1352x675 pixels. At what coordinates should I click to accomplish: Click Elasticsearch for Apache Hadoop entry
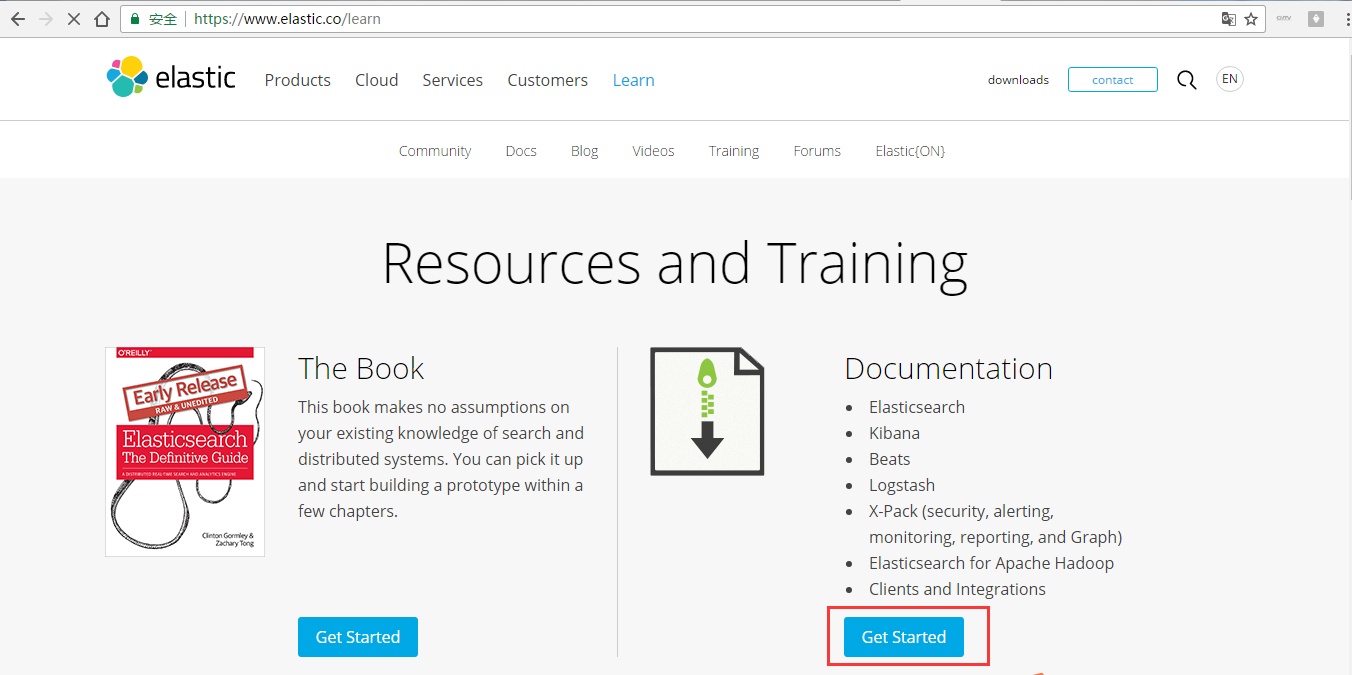click(x=991, y=563)
